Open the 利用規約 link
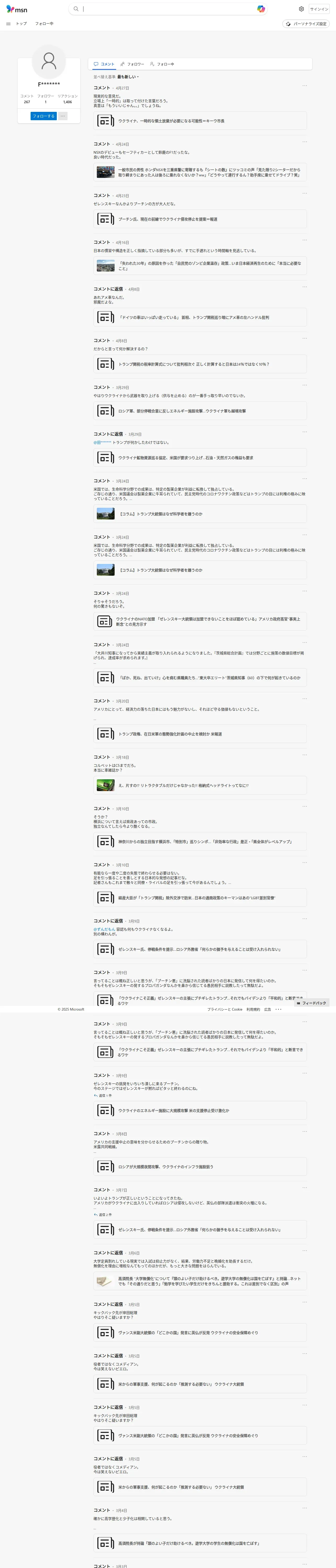336x1568 pixels. 253,1009
